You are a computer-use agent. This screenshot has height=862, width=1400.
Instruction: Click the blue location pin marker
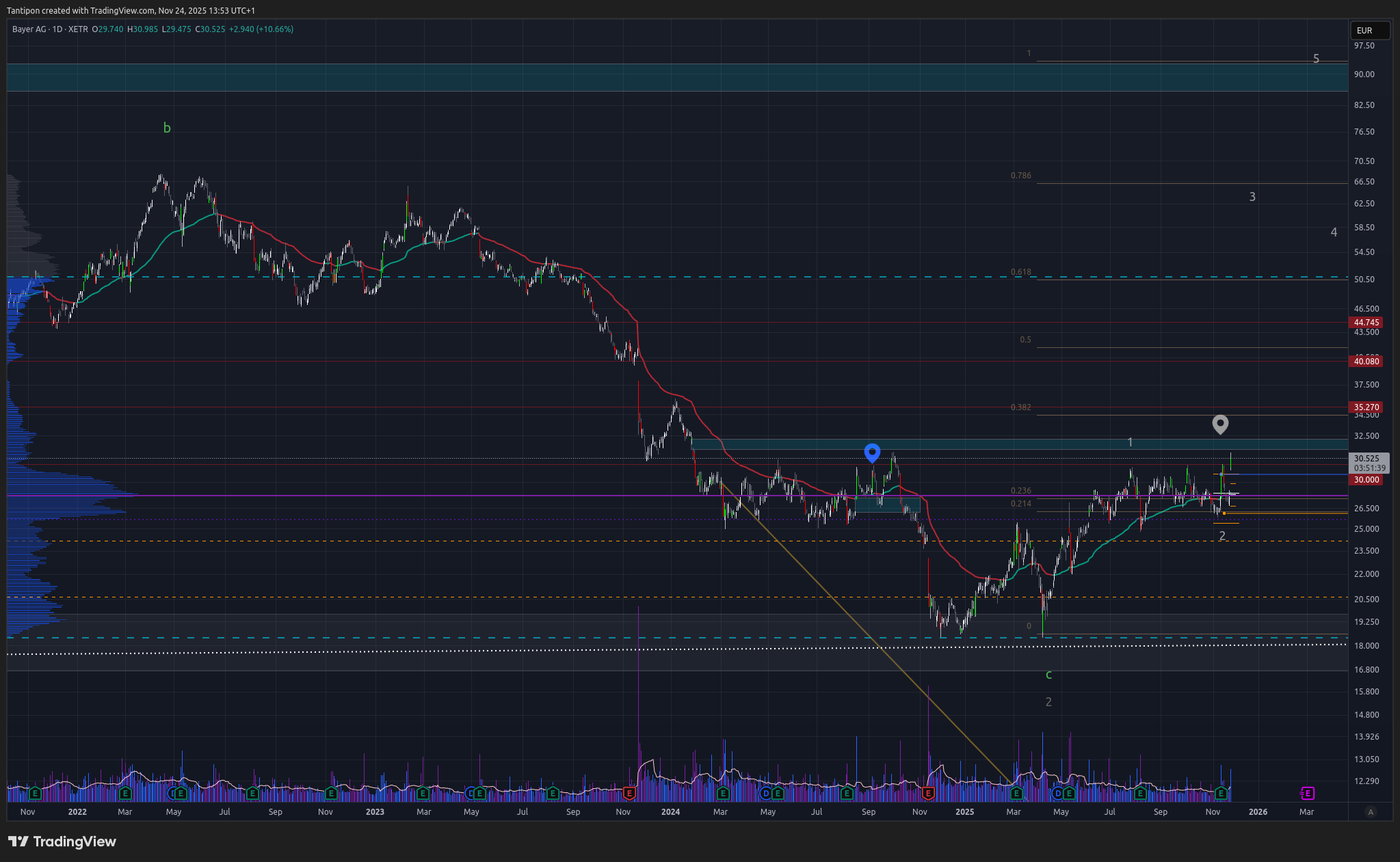coord(872,451)
